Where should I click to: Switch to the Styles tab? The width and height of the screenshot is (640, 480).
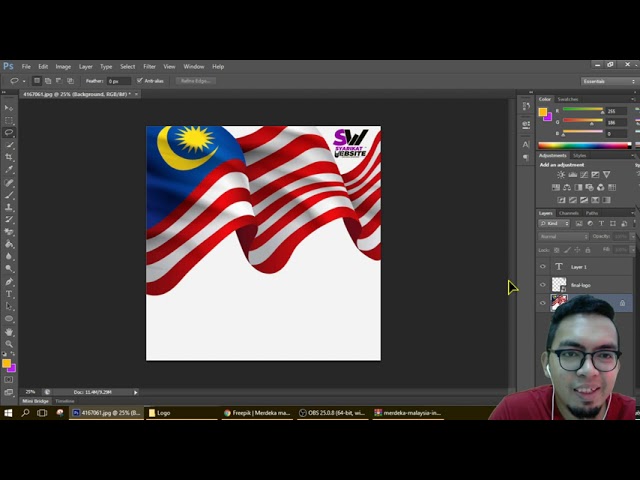(579, 156)
